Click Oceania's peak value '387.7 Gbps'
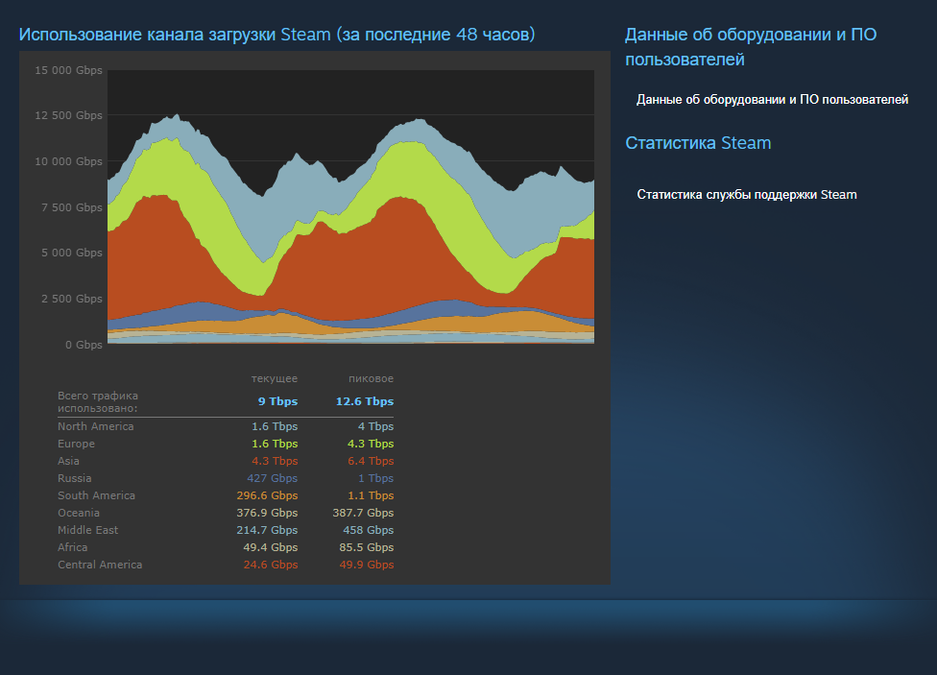The height and width of the screenshot is (675, 937). tap(363, 513)
